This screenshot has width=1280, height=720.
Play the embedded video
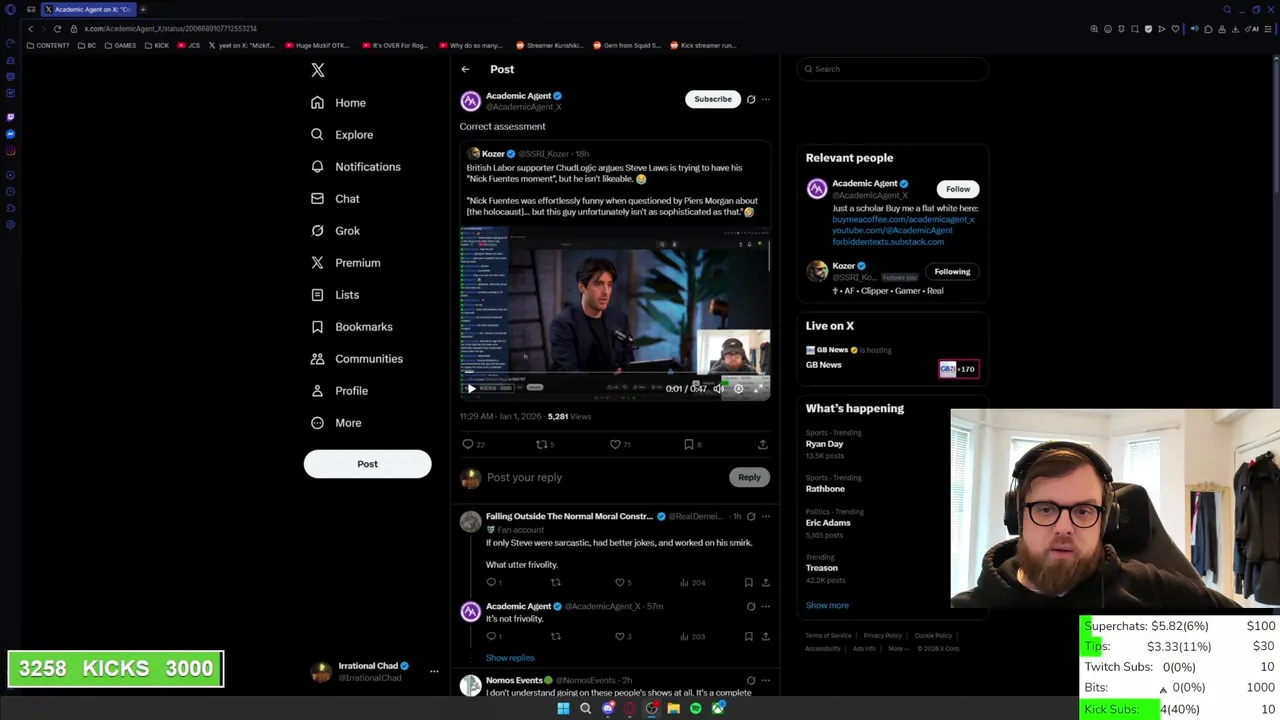471,389
